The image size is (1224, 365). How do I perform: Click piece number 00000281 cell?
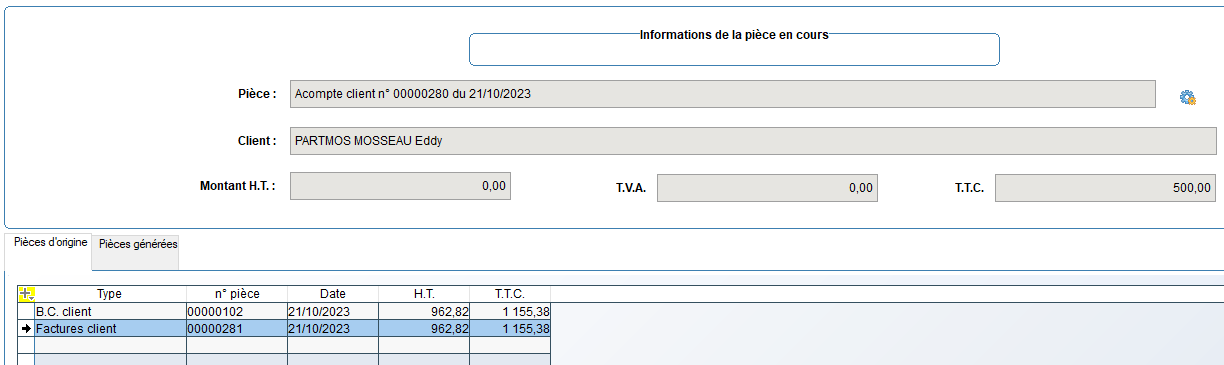237,328
